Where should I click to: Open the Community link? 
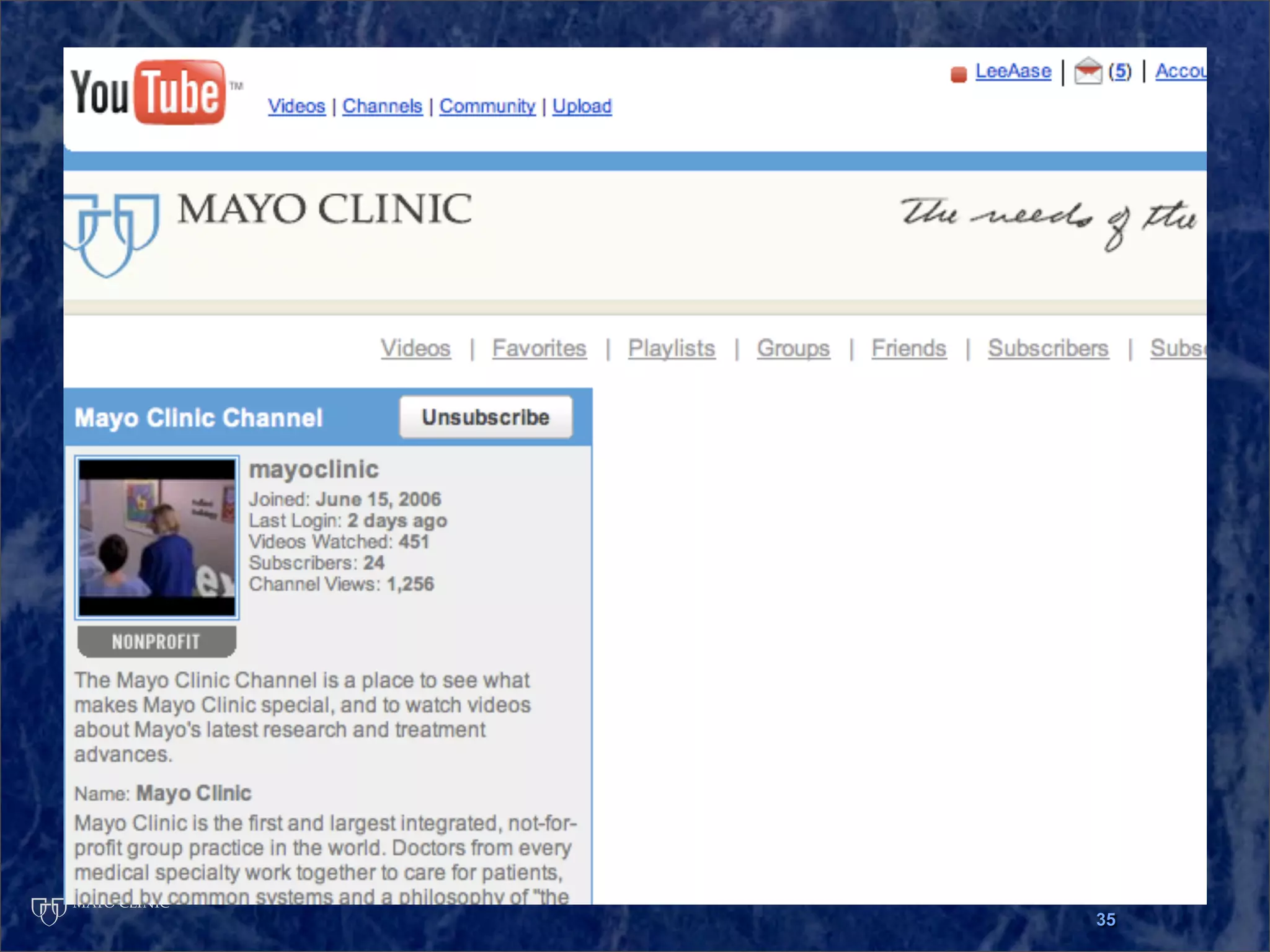pos(487,106)
